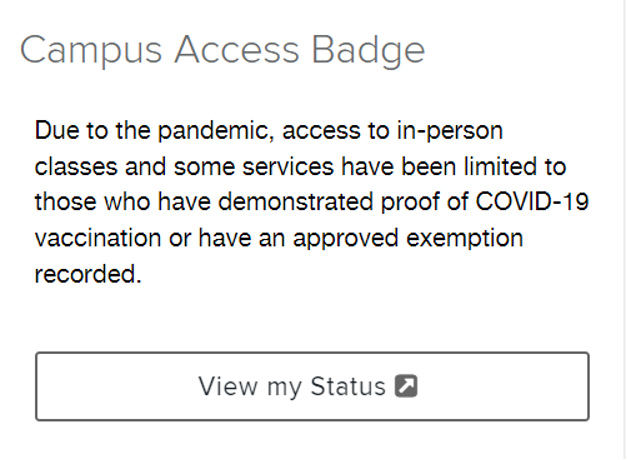Click the word pandemic in the description
Viewport: 627px width, 460px height.
216,131
